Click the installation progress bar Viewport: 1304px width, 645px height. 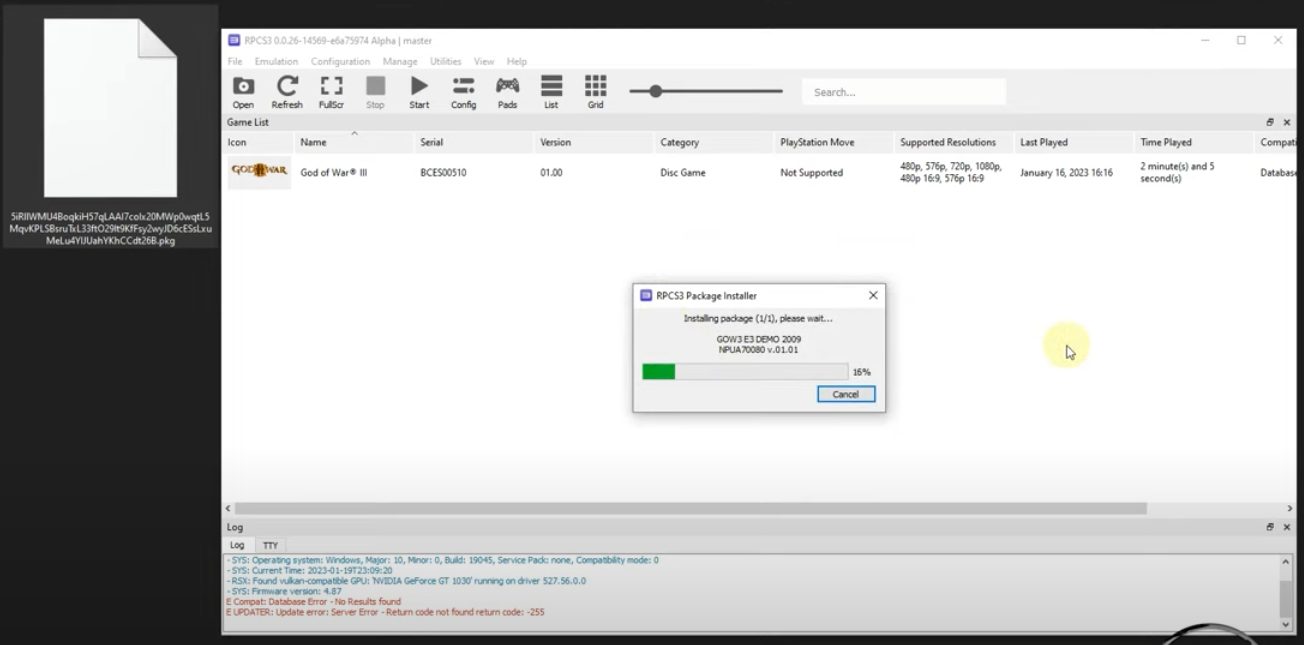[x=745, y=371]
